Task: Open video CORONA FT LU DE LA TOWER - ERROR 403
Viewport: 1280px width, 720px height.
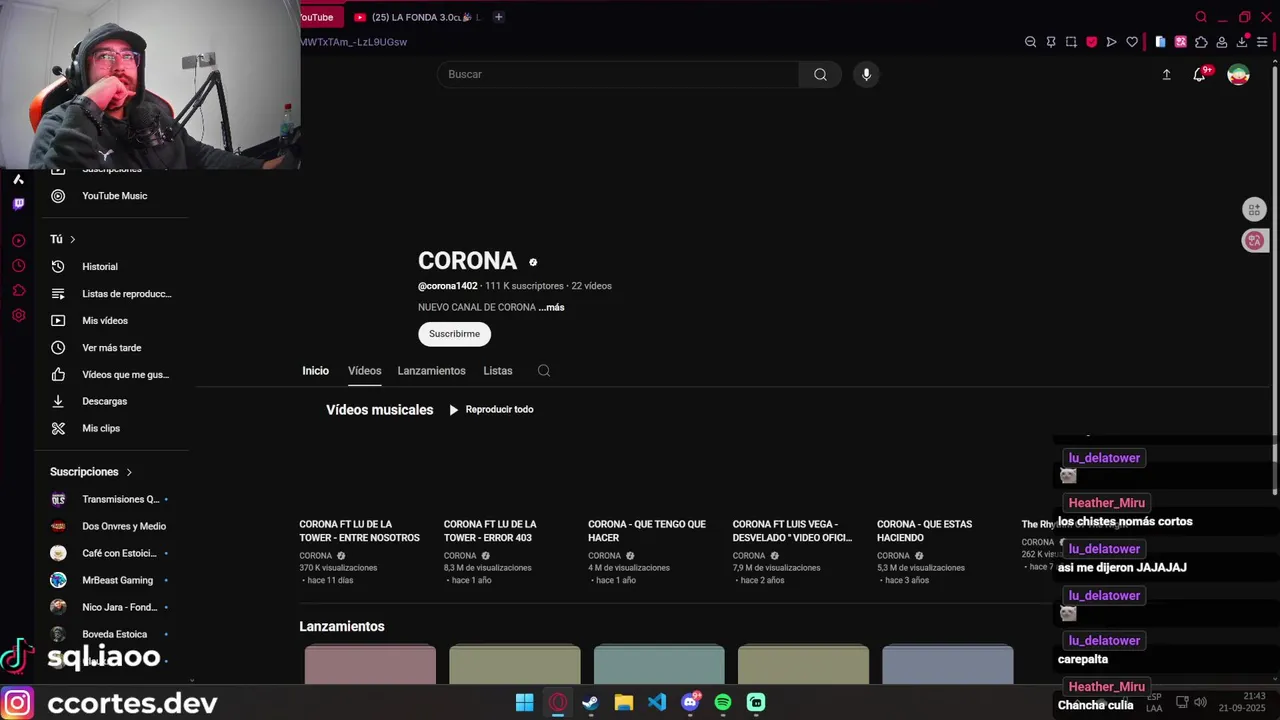Action: click(490, 531)
